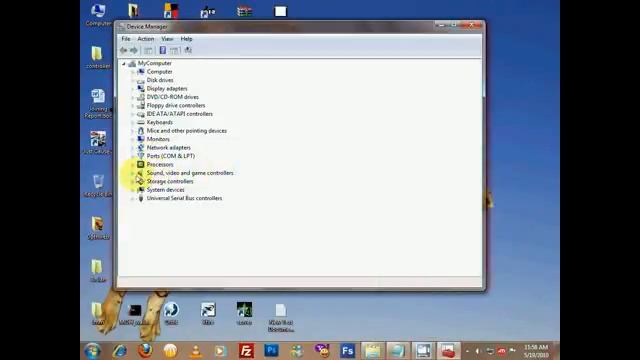Expand the Display adapters category
The width and height of the screenshot is (640, 360).
[x=132, y=89]
